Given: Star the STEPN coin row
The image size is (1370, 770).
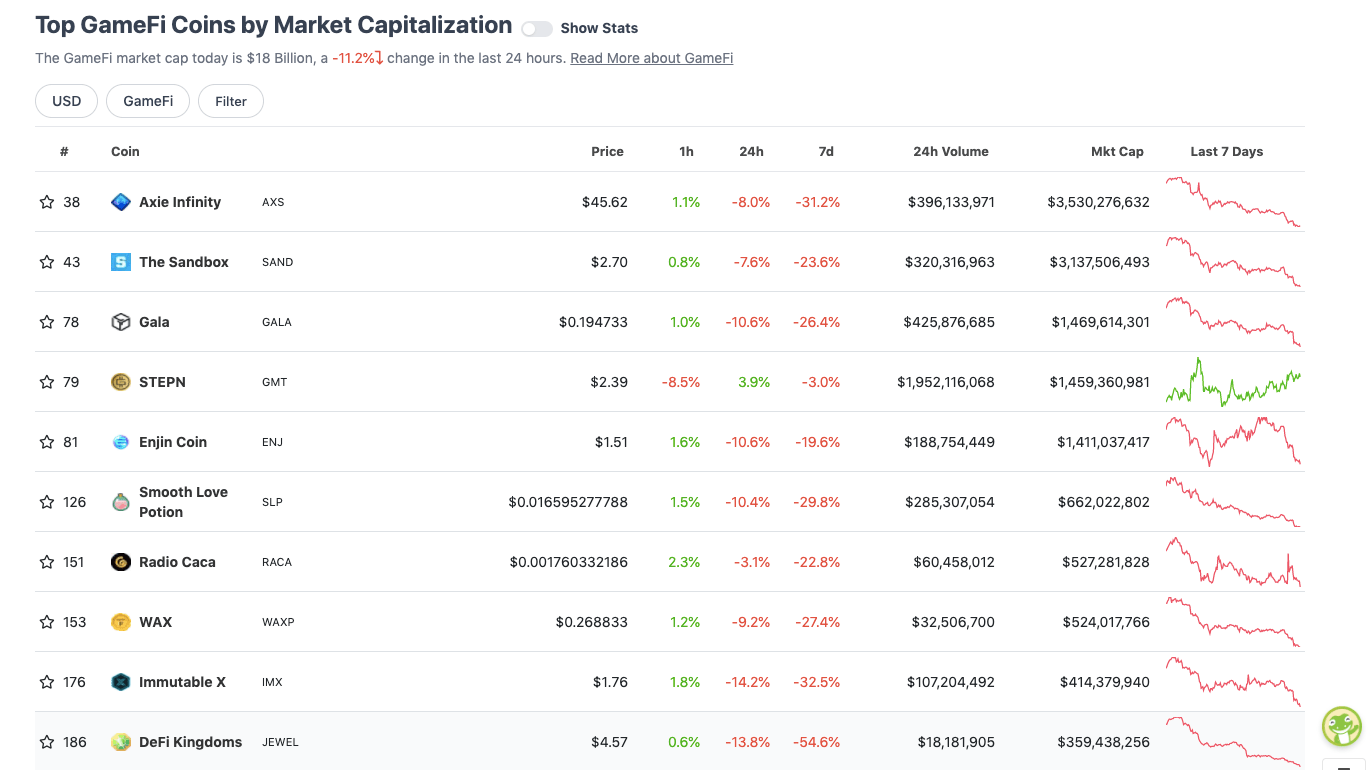Looking at the screenshot, I should tap(47, 382).
